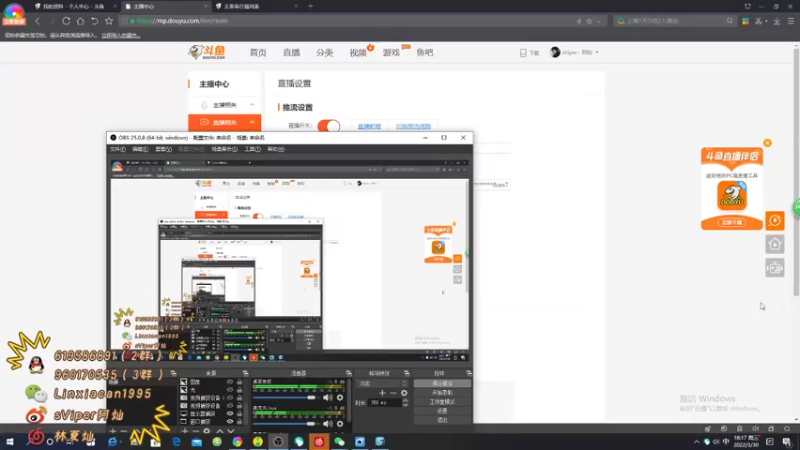Go to 首页 in Douyu navigation

(x=258, y=53)
